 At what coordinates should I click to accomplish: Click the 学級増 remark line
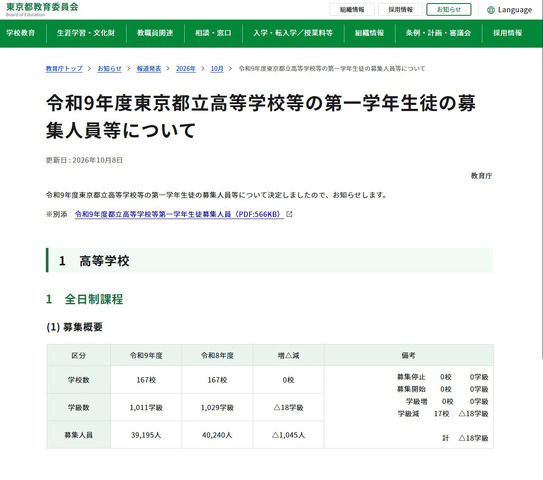447,401
